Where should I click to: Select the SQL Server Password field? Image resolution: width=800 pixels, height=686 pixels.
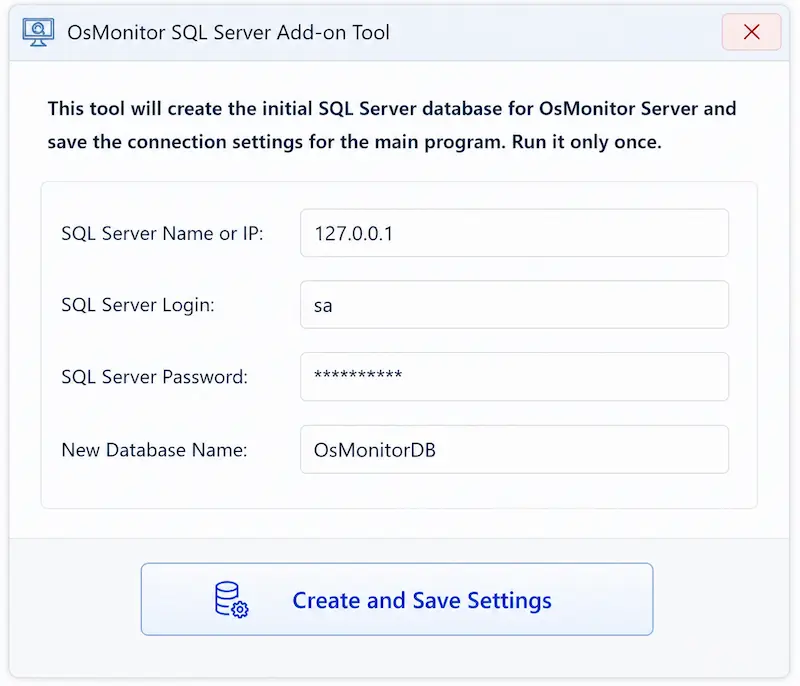coord(514,376)
